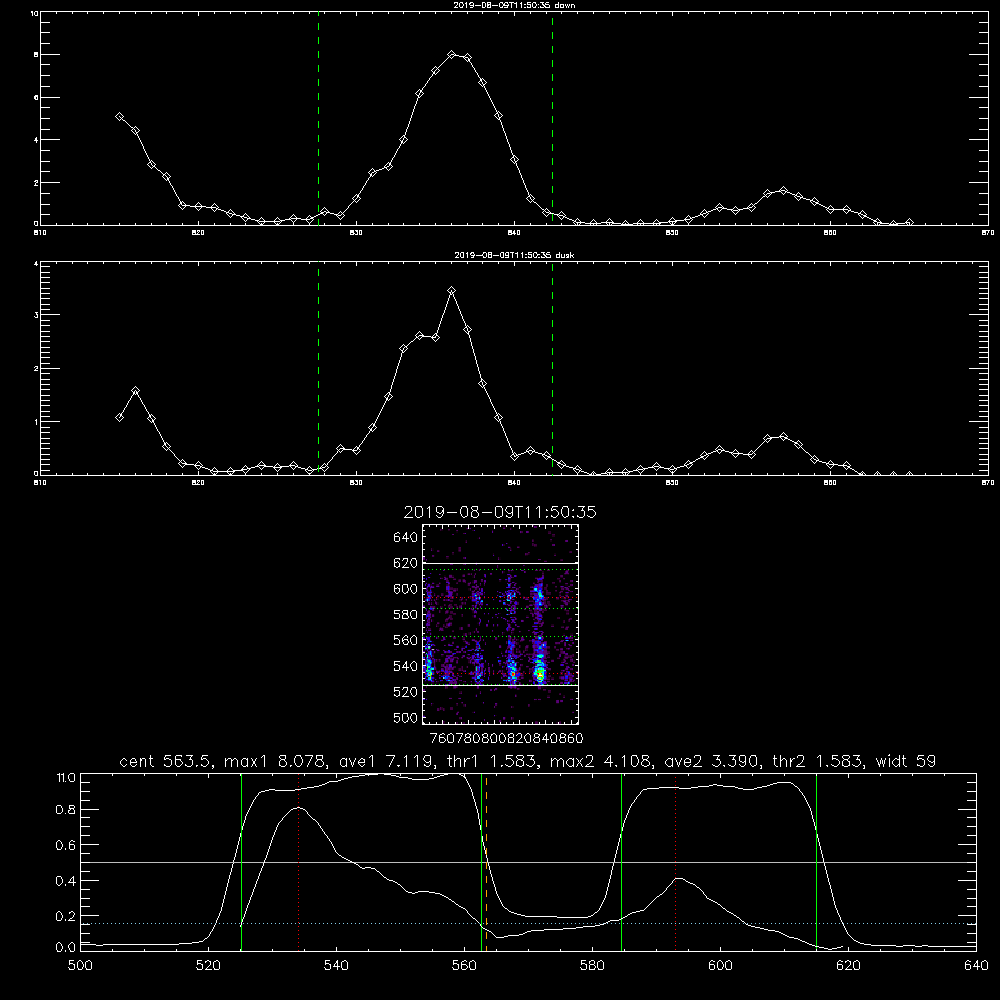
Task: Click the heatmap y-axis label '520'
Action: [406, 692]
